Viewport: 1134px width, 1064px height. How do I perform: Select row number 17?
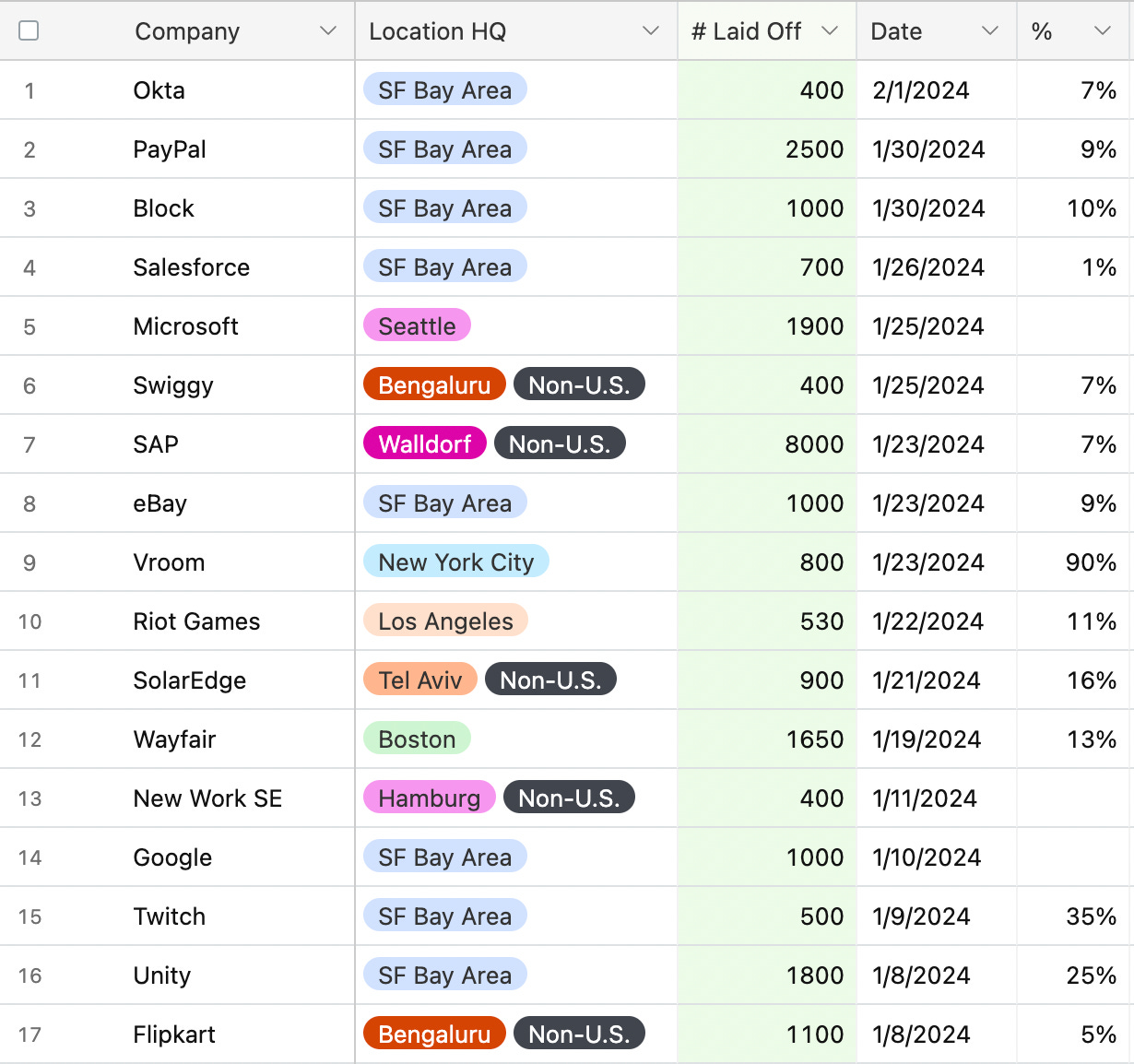tap(30, 1034)
